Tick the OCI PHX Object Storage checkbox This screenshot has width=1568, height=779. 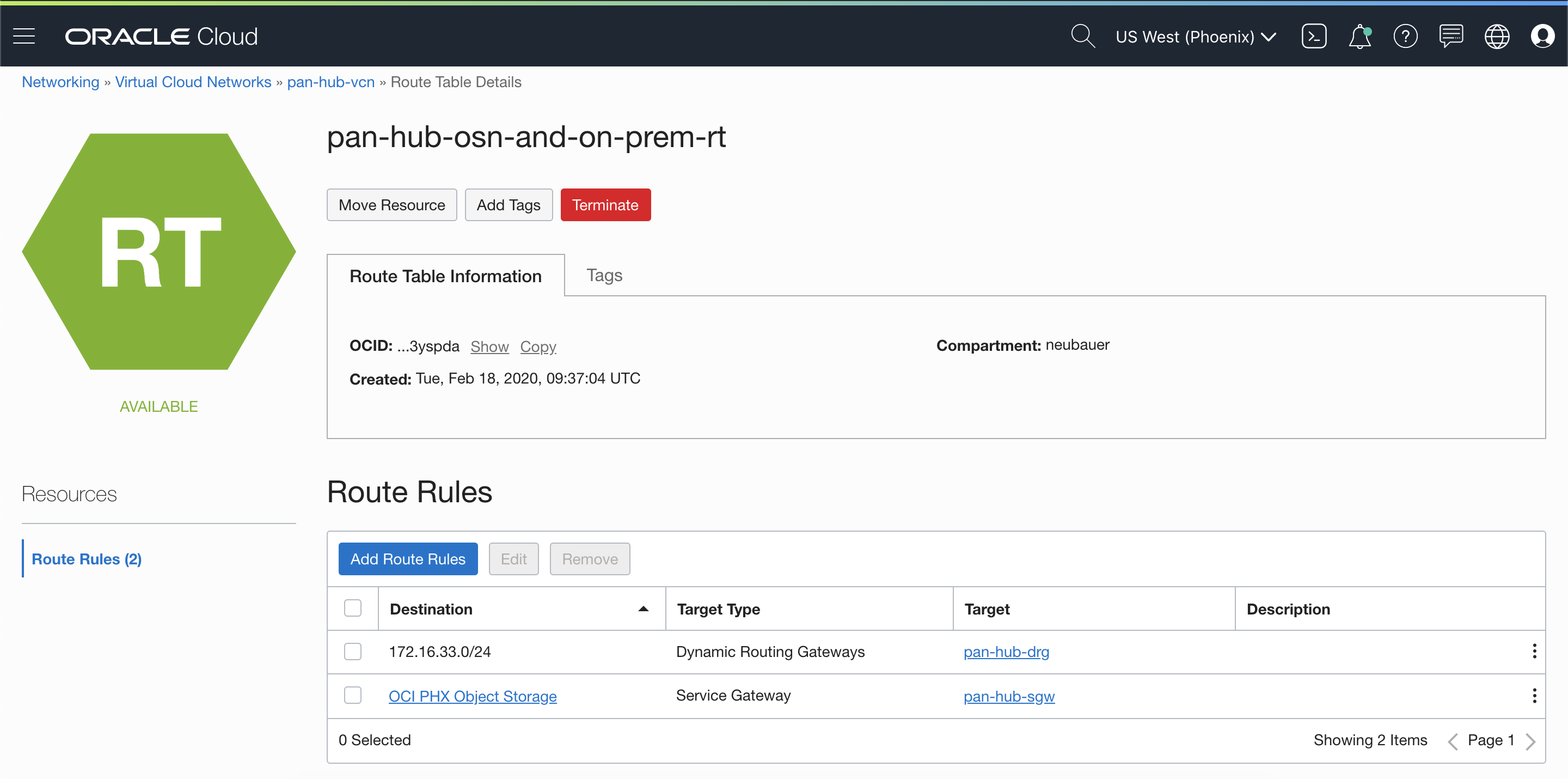(352, 696)
